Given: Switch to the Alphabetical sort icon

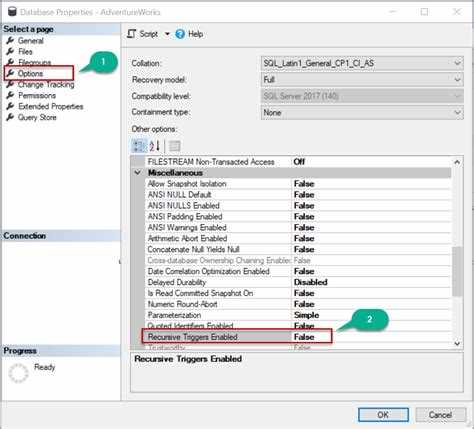Looking at the screenshot, I should point(154,146).
